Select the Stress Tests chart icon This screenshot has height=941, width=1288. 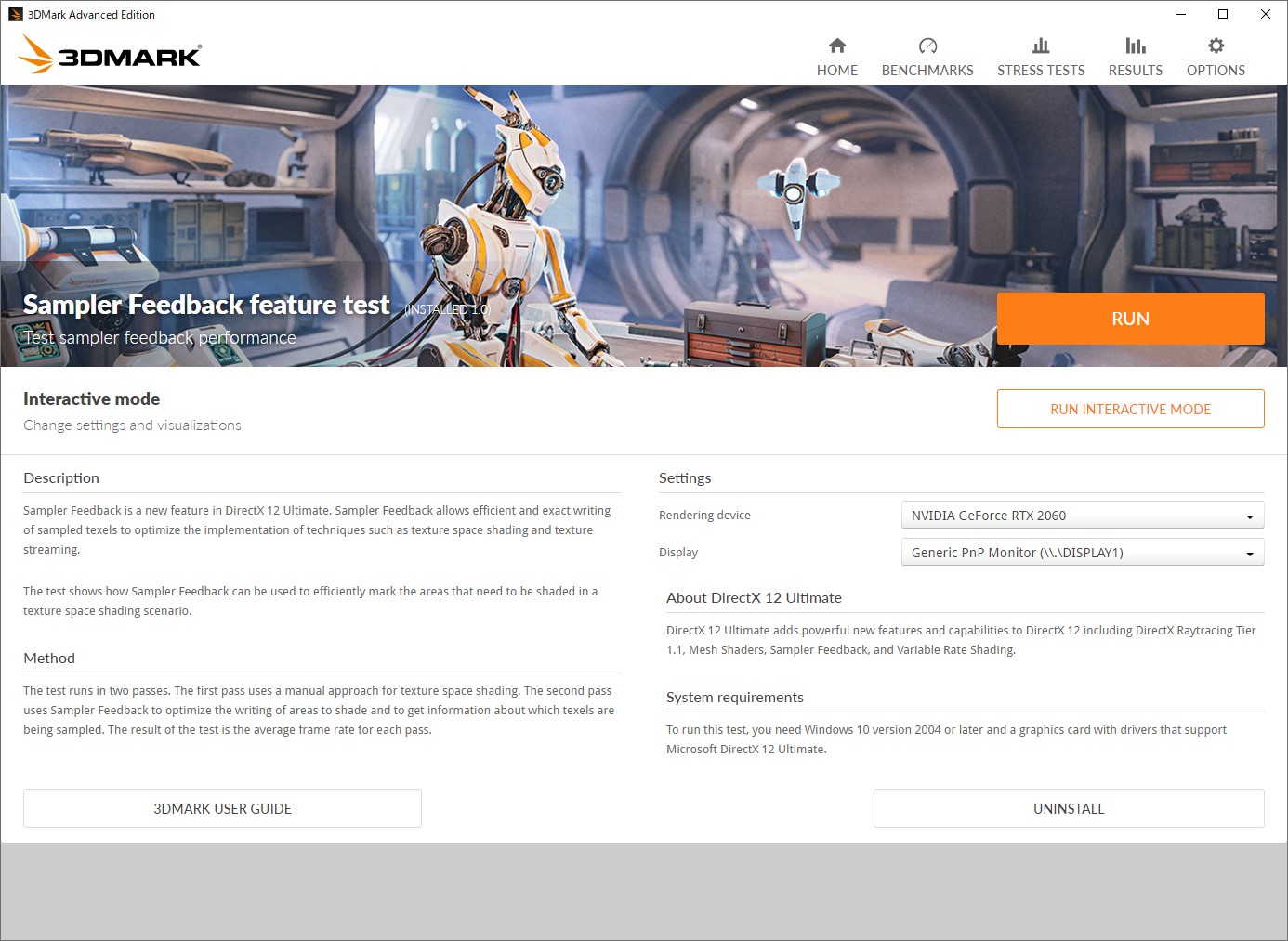click(1041, 46)
